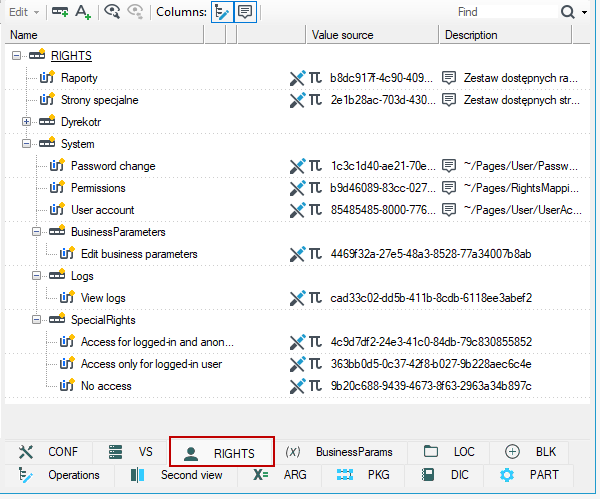Screen dimensions: 600x499
Task: Click the greyed-out eye icon in toolbar
Action: [x=135, y=12]
